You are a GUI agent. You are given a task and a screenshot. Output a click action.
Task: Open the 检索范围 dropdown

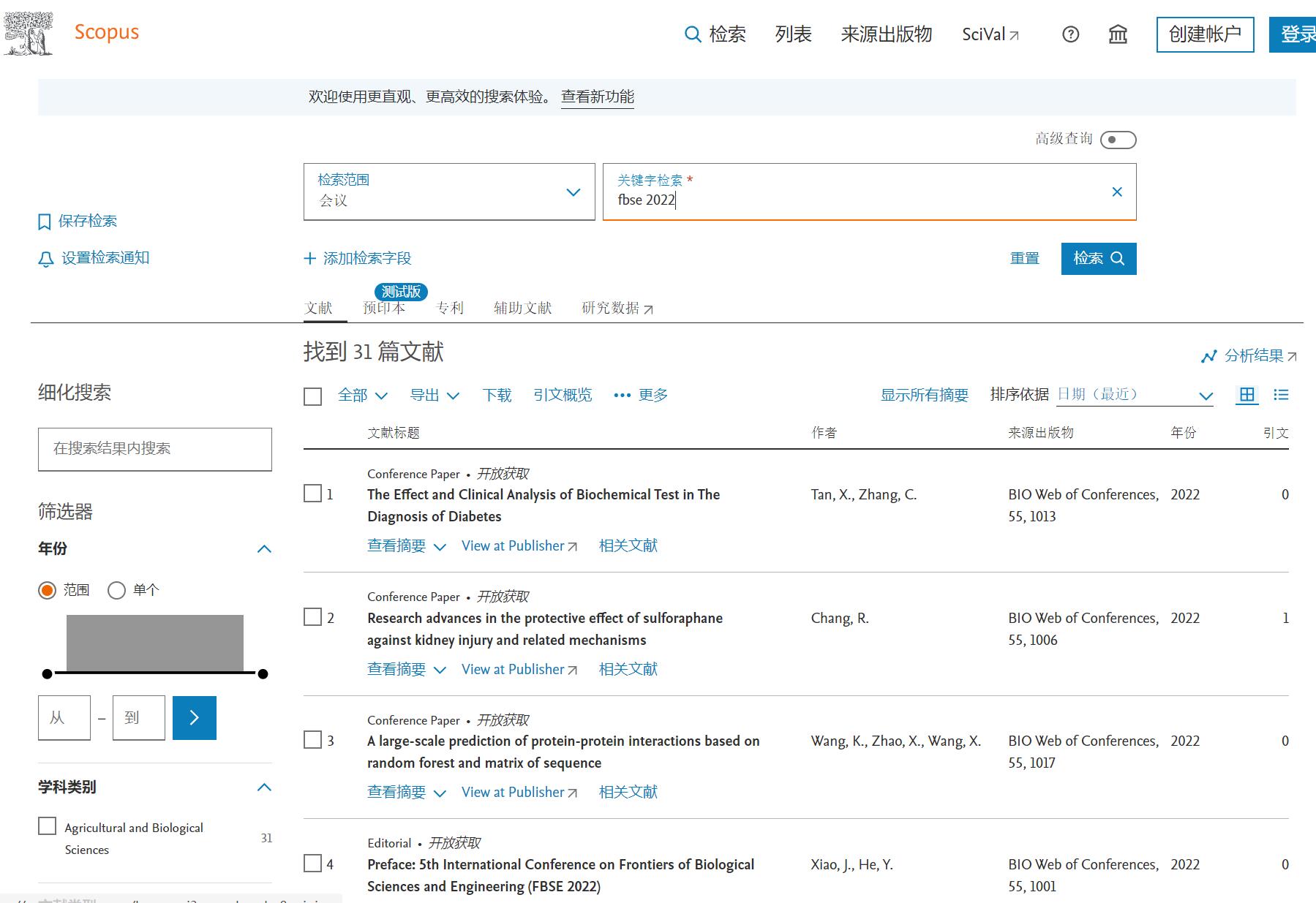tap(449, 192)
